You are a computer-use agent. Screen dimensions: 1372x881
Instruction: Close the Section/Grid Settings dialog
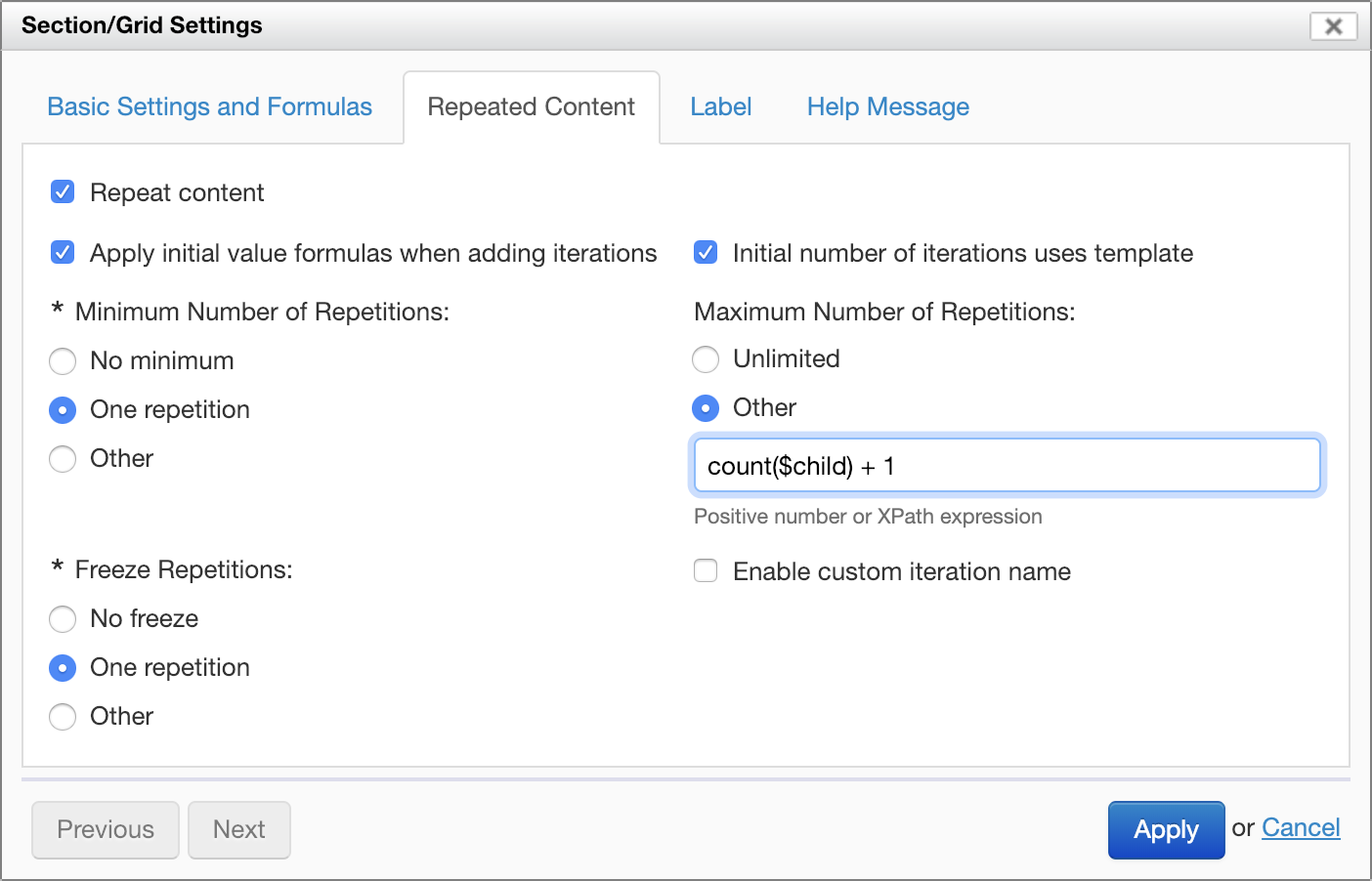tap(1333, 26)
